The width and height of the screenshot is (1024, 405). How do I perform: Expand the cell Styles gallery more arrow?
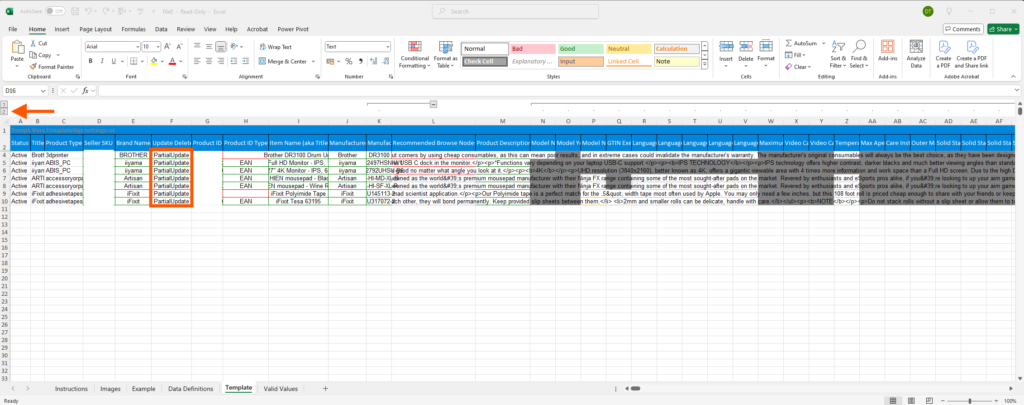click(x=705, y=65)
